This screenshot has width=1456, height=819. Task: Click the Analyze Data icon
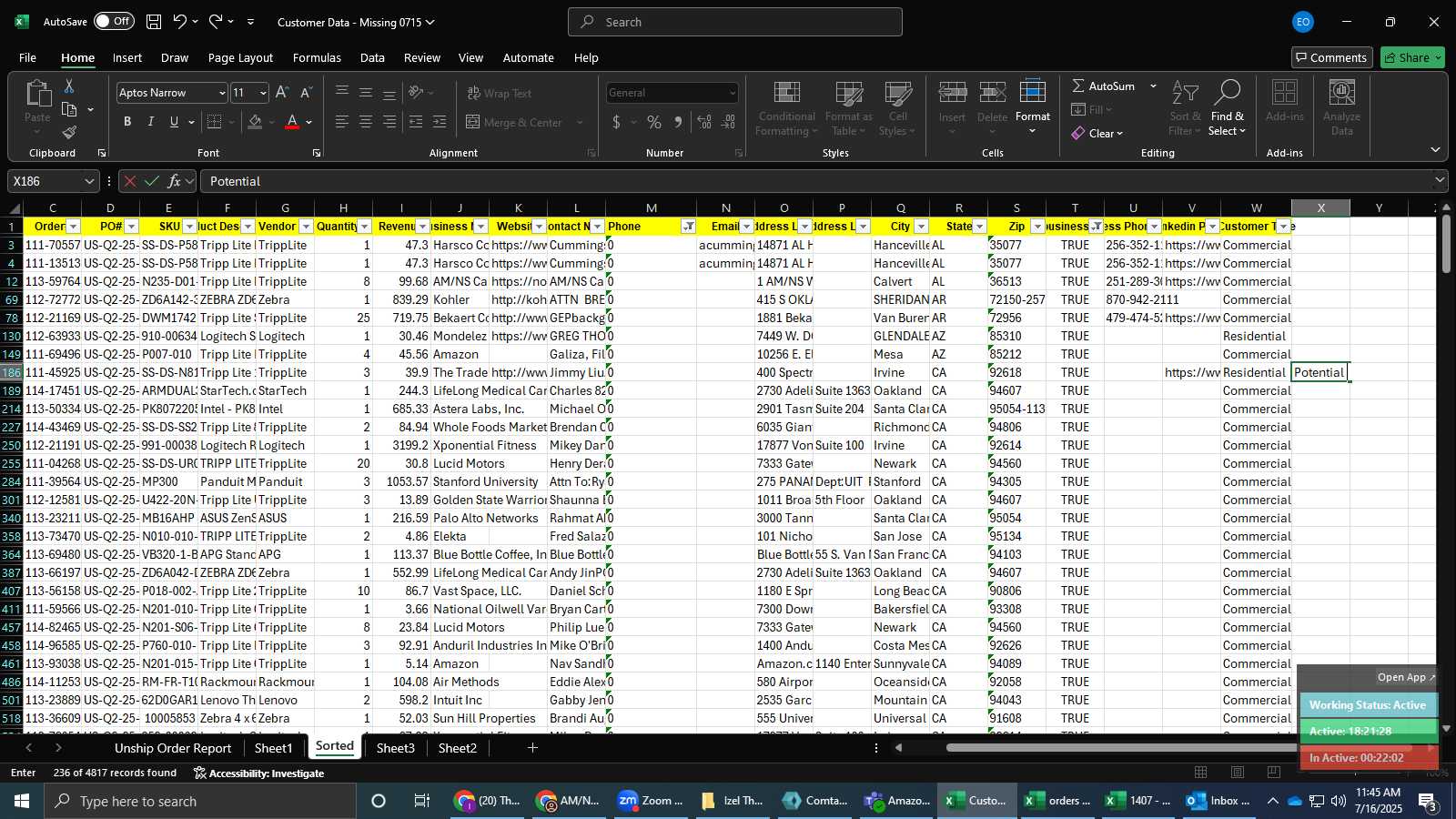pyautogui.click(x=1342, y=94)
